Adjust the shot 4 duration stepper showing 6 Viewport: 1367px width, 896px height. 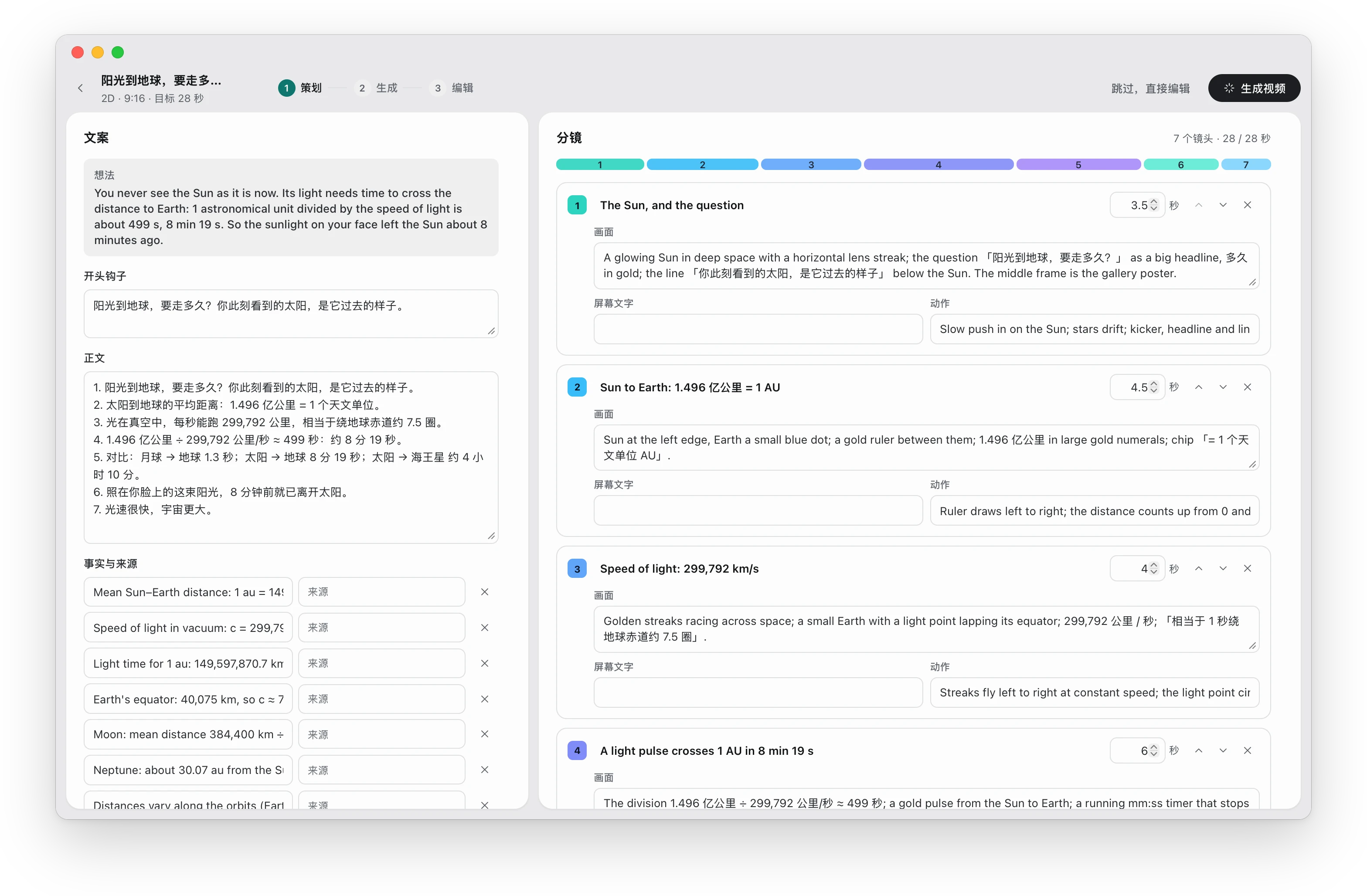tap(1154, 751)
